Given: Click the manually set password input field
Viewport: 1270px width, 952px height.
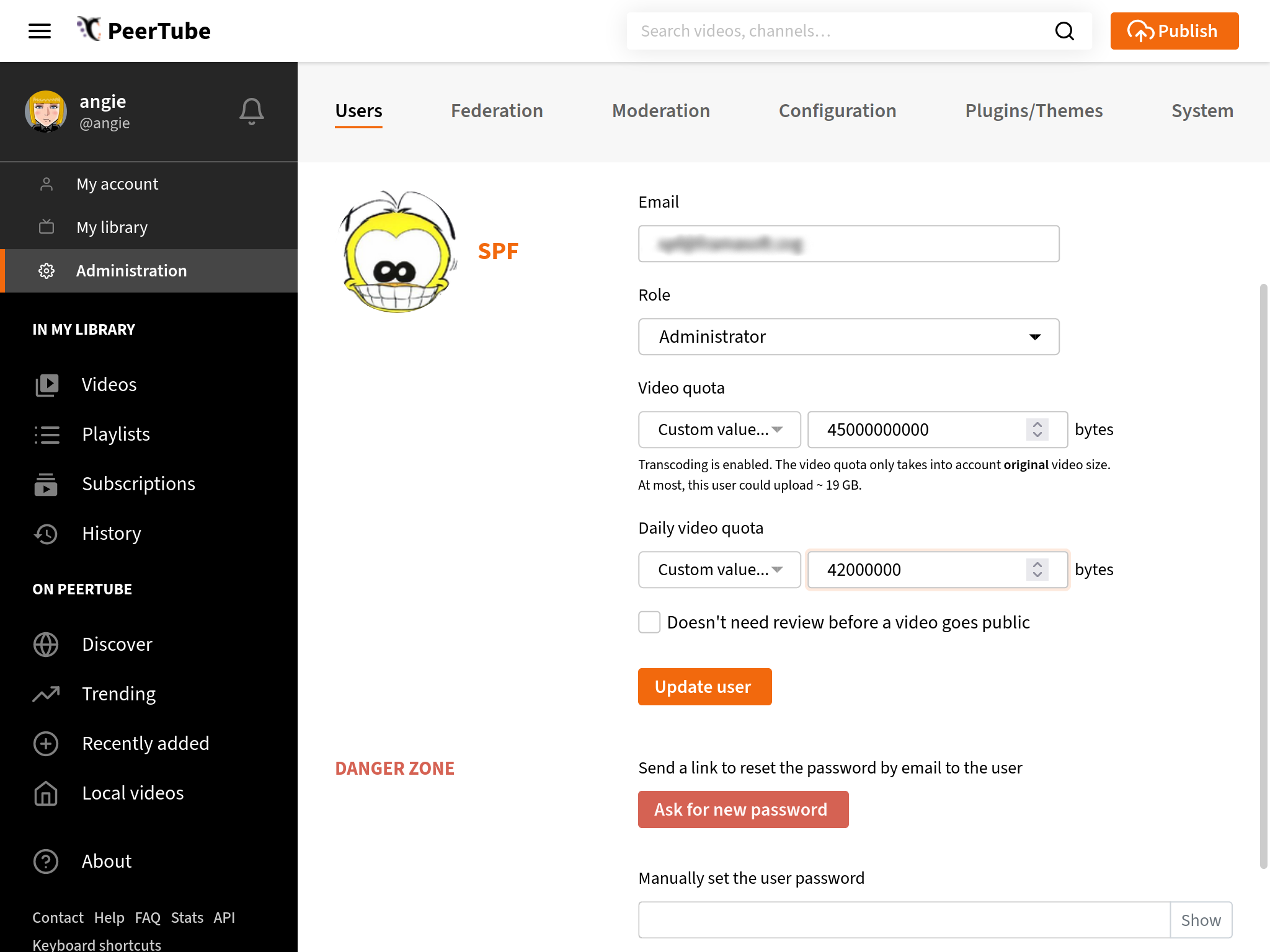Looking at the screenshot, I should click(904, 920).
